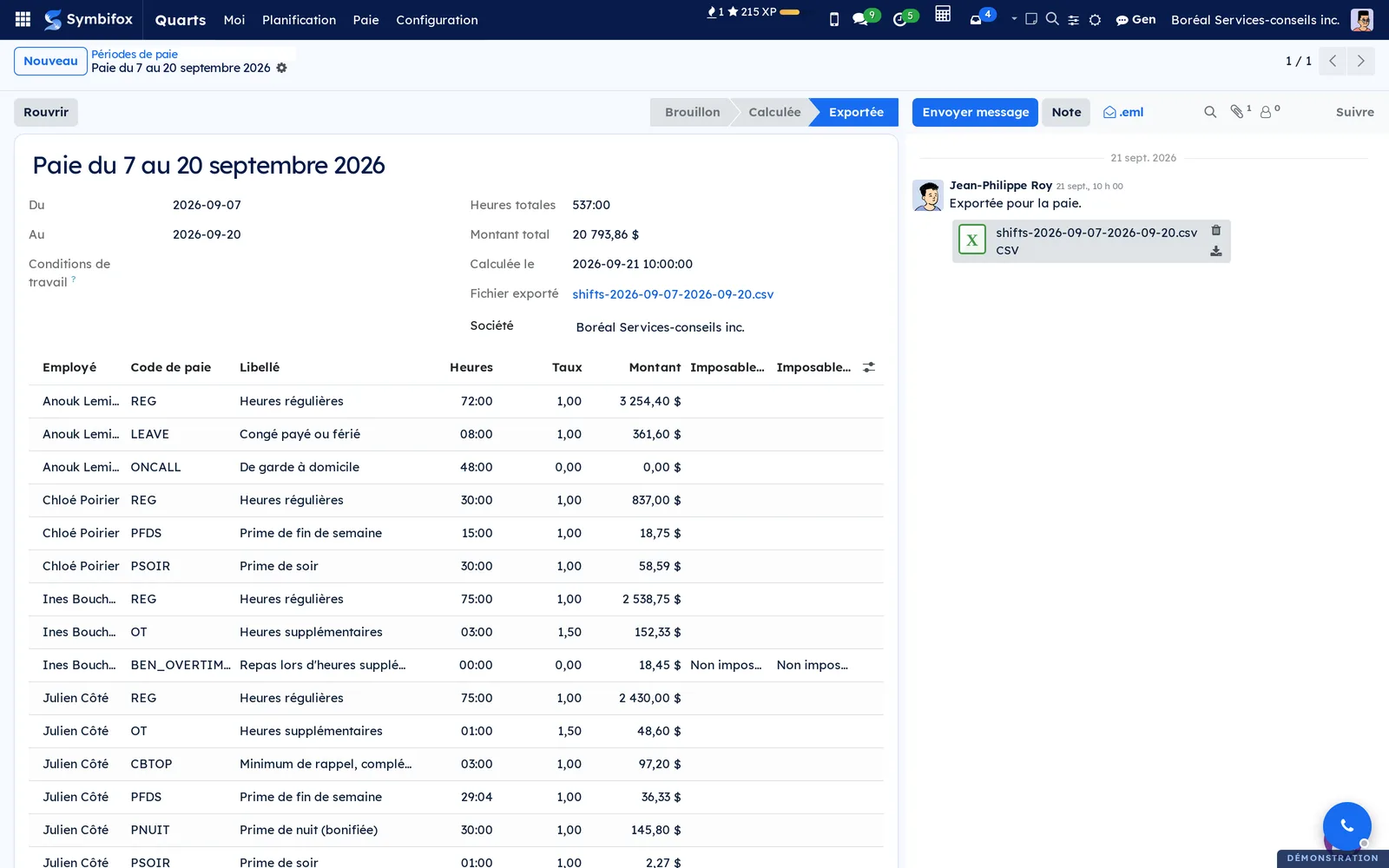Click Anouk ONCALL row label
This screenshot has height=868, width=1389.
(x=300, y=467)
